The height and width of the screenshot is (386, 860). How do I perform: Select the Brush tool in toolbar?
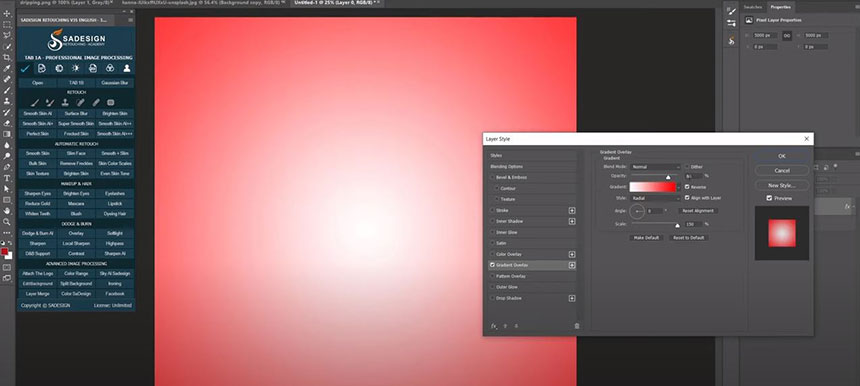click(x=7, y=90)
